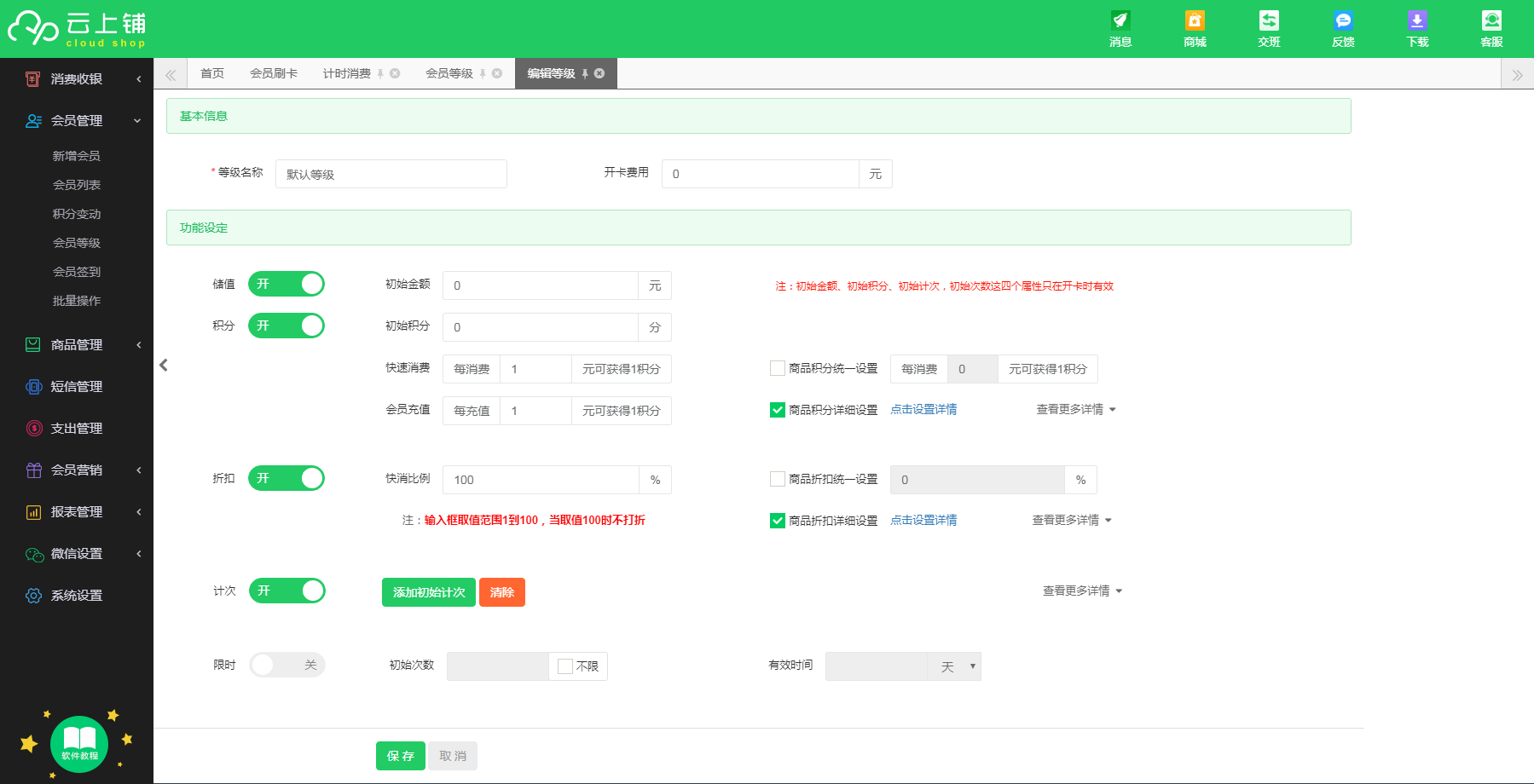1534x784 pixels.
Task: Pin the 计时消费 tab
Action: tap(380, 74)
